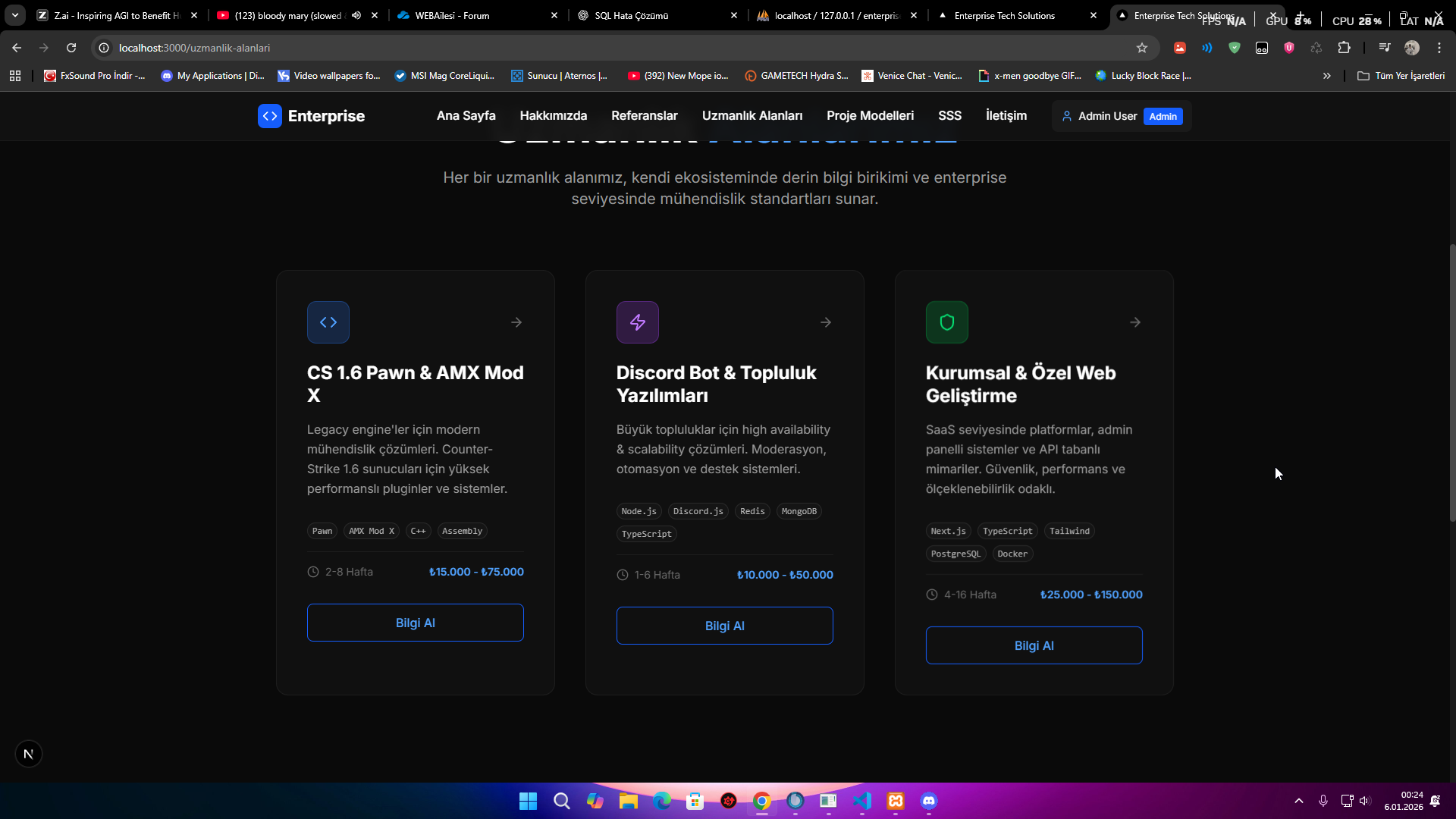The image size is (1456, 819).
Task: Open the volume control in system tray
Action: [x=1365, y=801]
